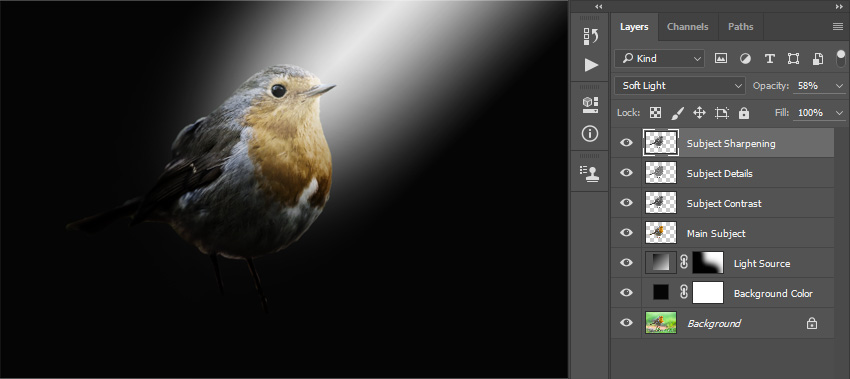Click the Background Color black fill swatch

[x=661, y=293]
